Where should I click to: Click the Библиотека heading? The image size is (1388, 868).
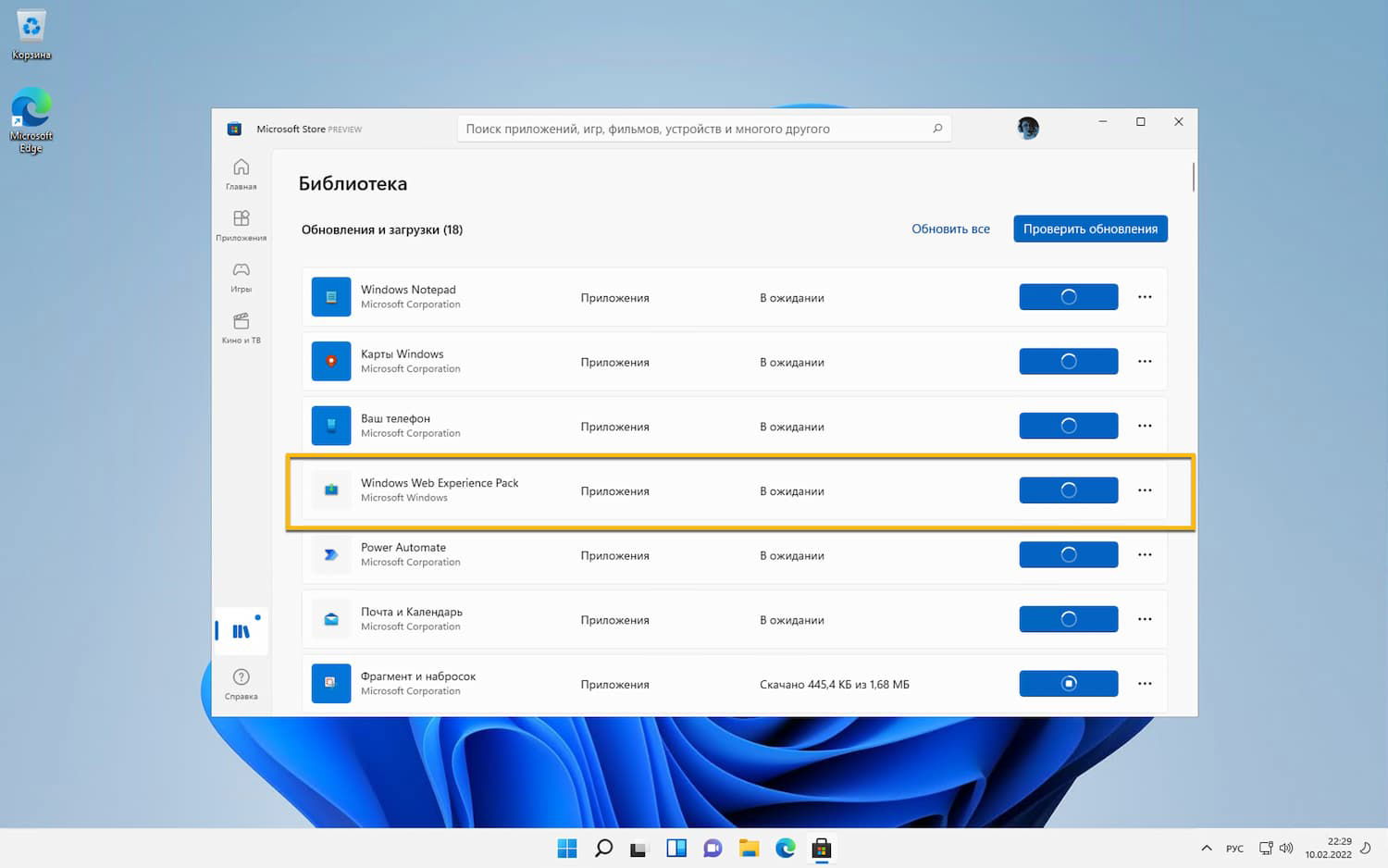[353, 183]
